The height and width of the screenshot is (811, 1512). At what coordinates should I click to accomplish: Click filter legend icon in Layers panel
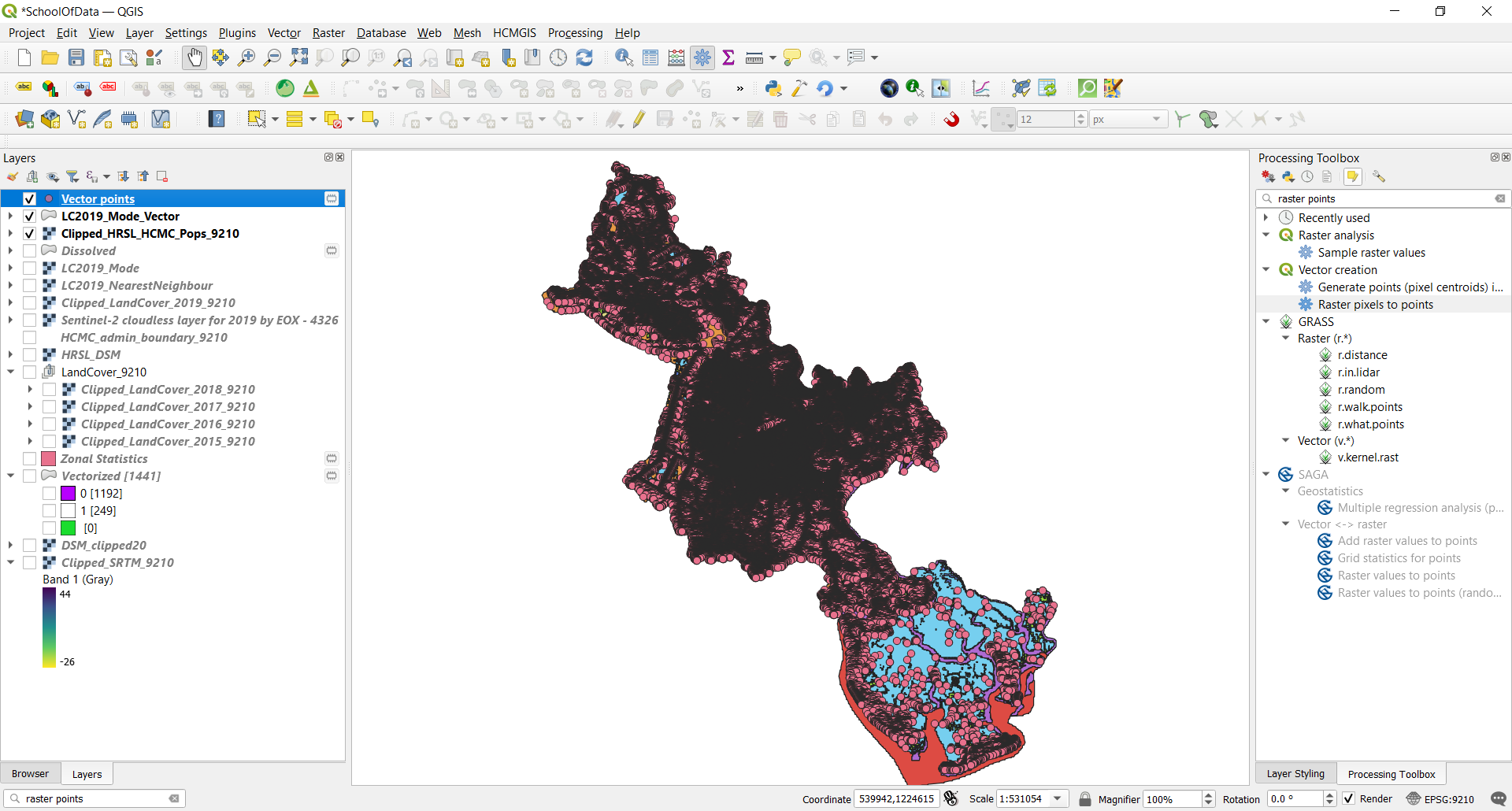[x=72, y=176]
